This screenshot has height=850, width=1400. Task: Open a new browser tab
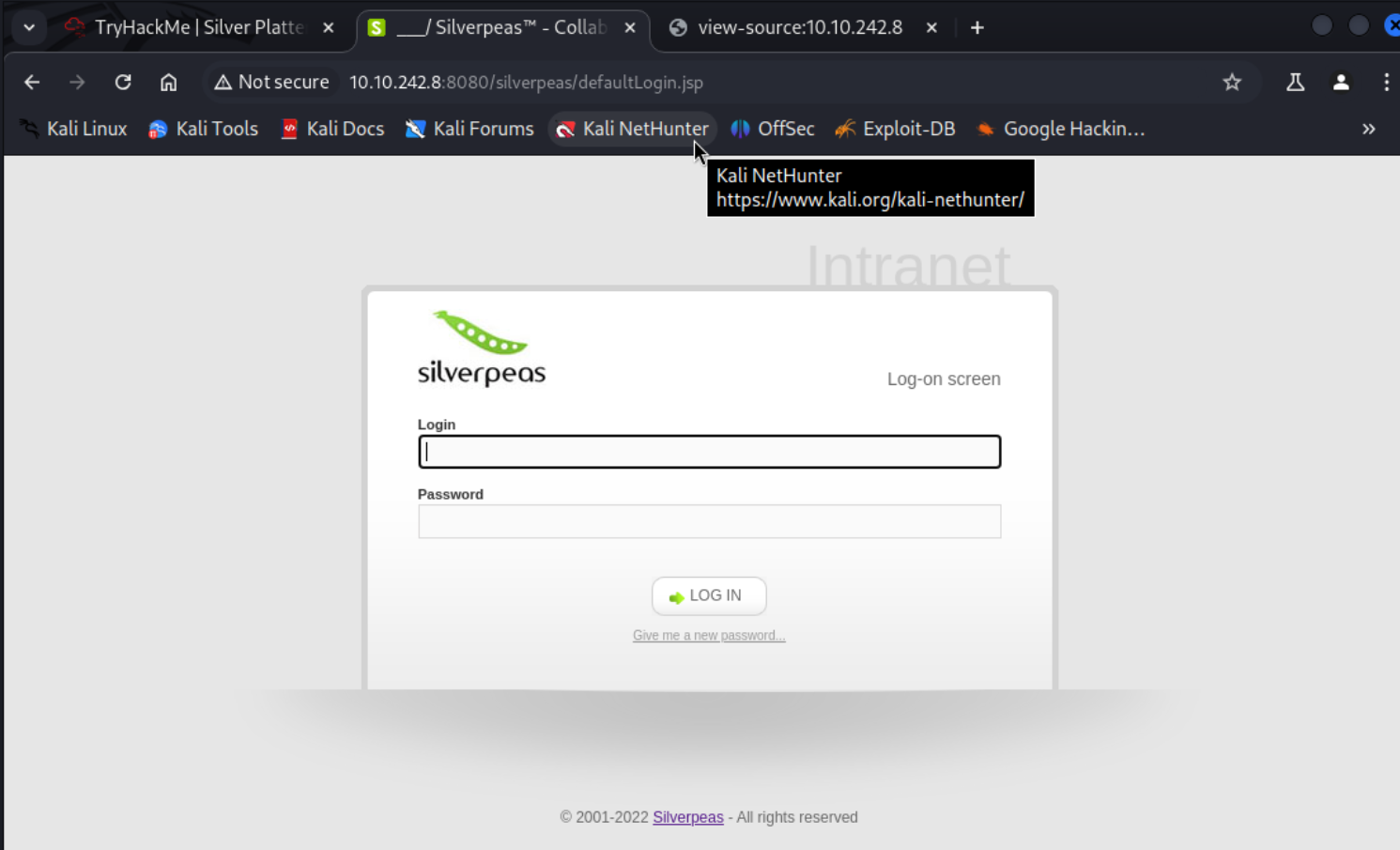pyautogui.click(x=977, y=27)
